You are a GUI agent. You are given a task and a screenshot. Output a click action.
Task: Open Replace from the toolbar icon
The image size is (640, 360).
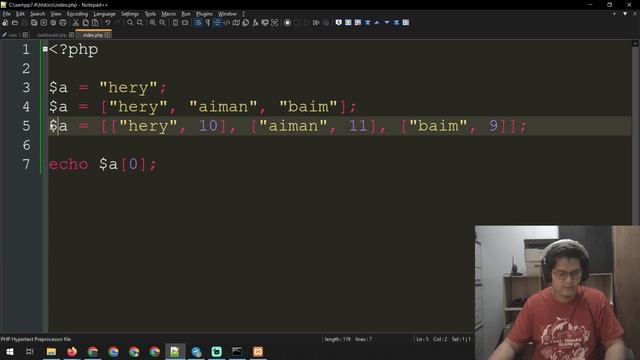140,23
